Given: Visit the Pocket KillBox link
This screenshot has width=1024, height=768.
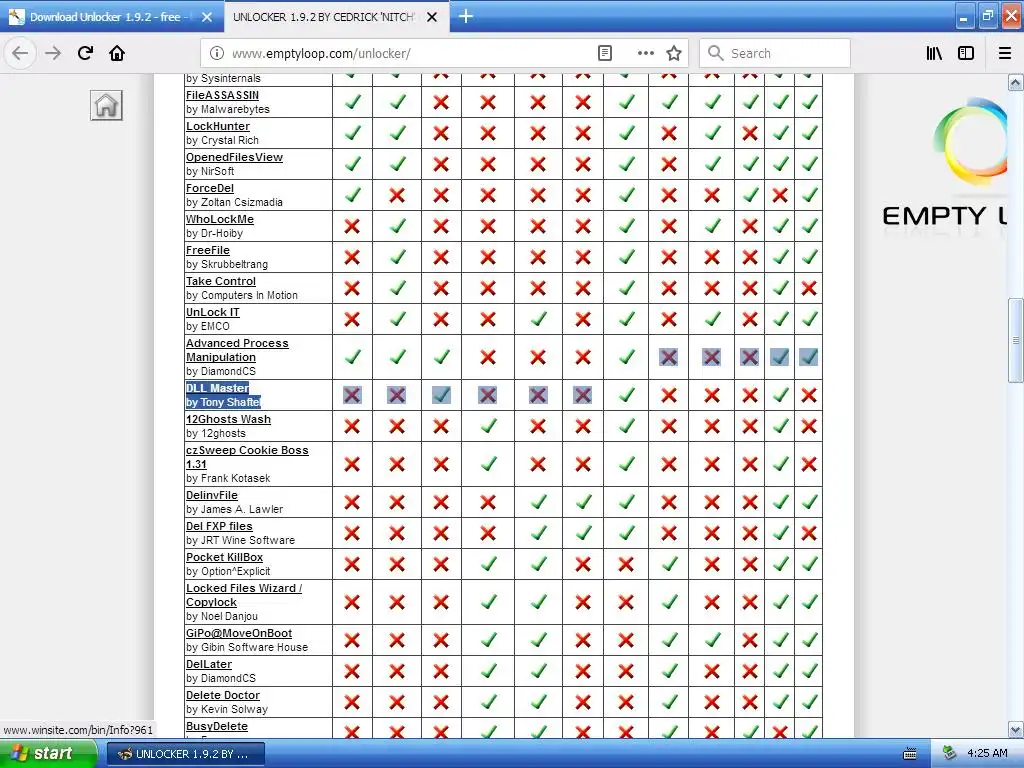Looking at the screenshot, I should tap(224, 557).
